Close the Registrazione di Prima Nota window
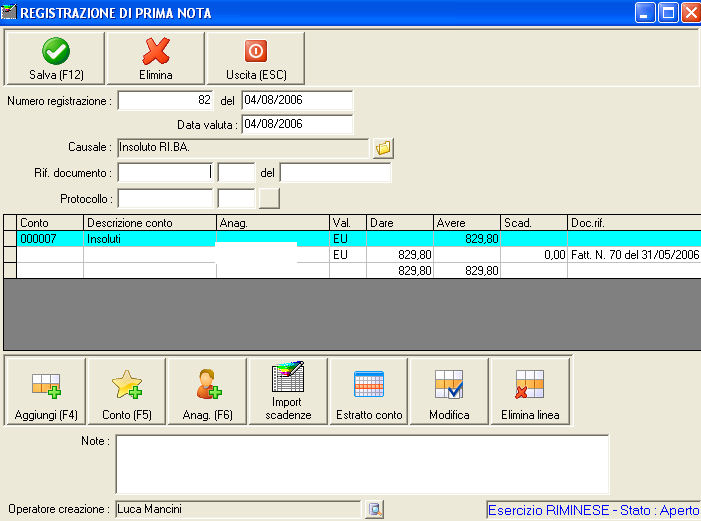 pos(691,13)
